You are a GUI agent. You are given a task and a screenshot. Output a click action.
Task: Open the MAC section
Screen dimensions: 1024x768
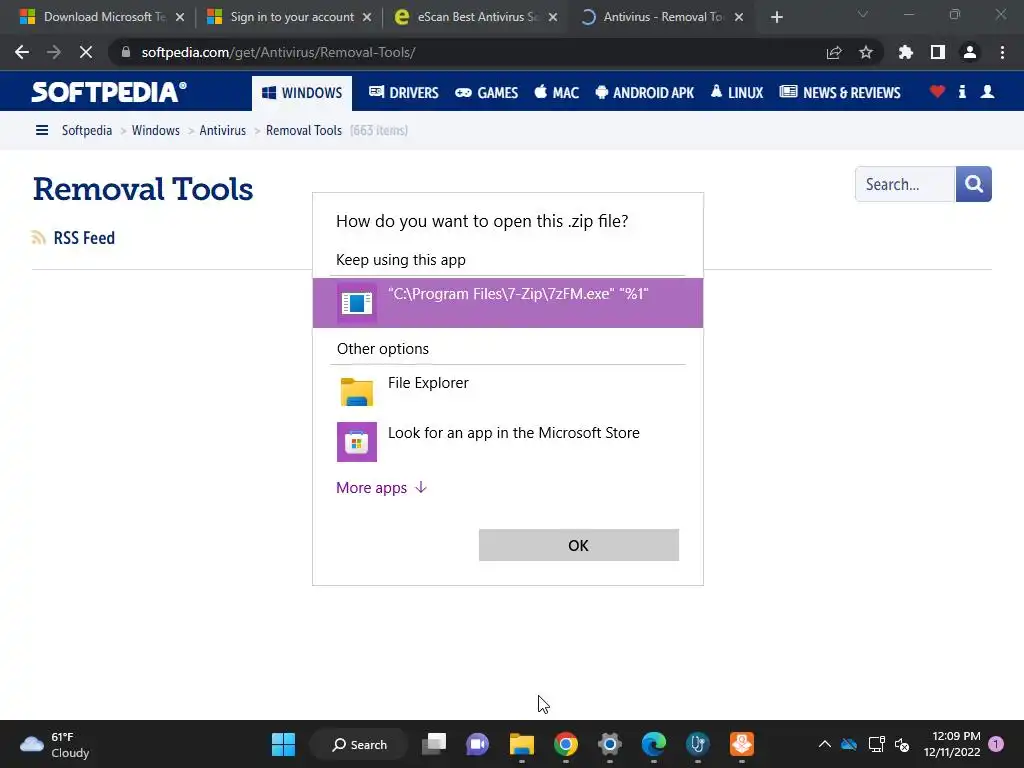point(556,93)
